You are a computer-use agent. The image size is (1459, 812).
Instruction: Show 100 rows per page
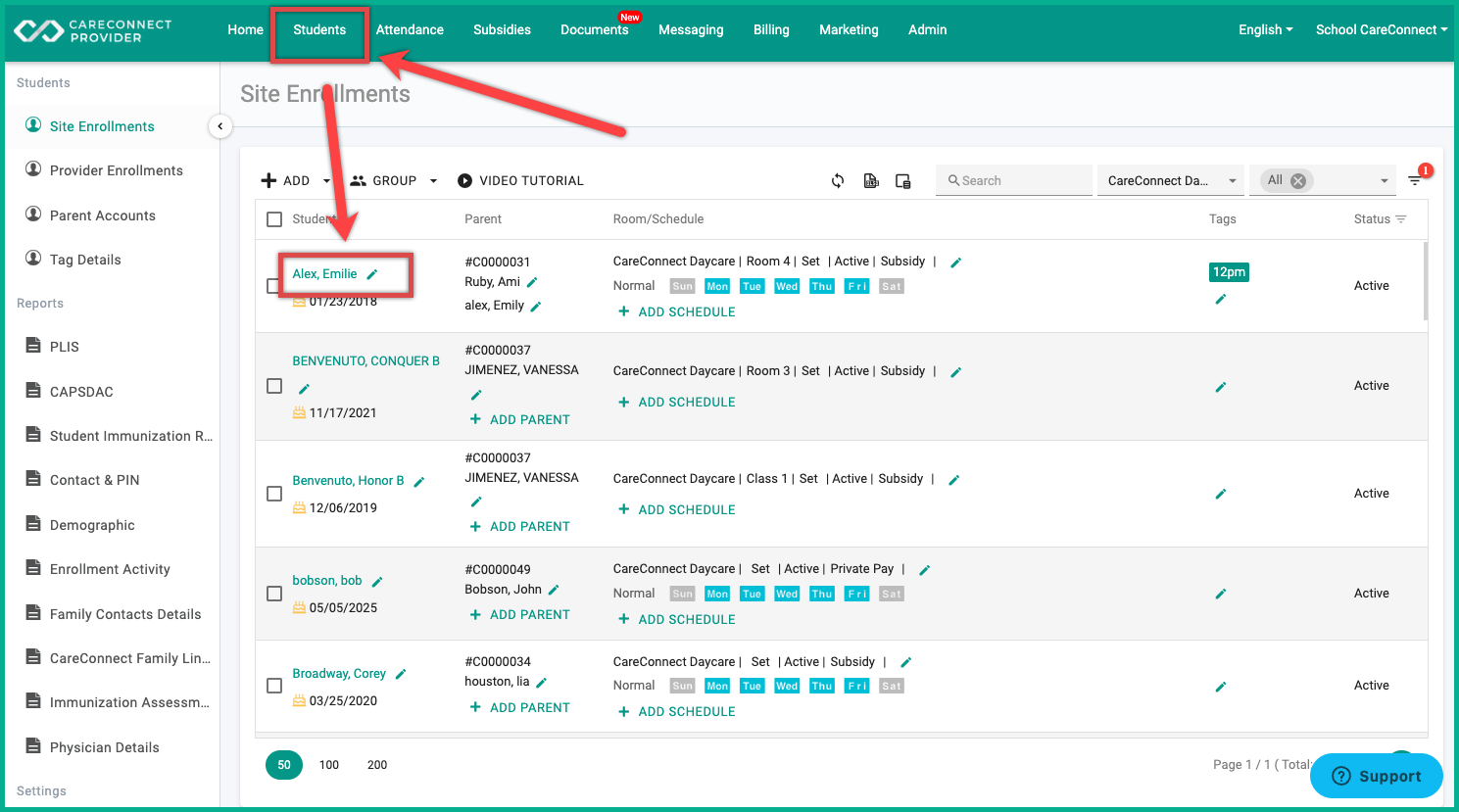tap(329, 765)
